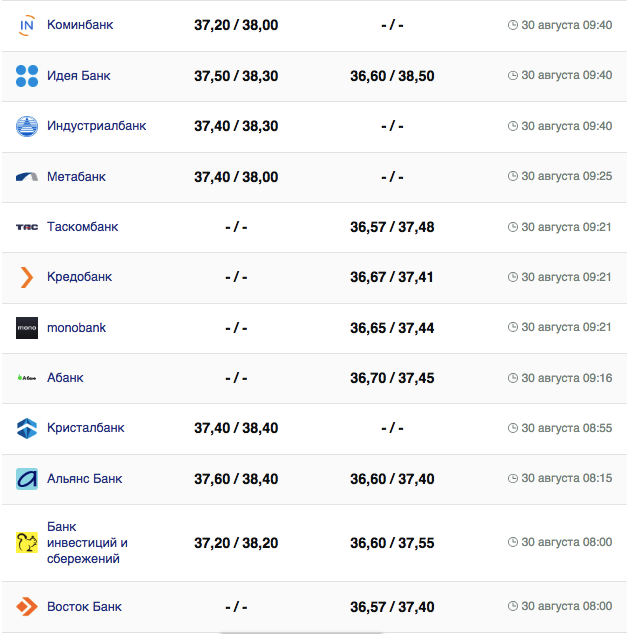Click the Коминбанк logo icon
The image size is (629, 634).
(x=27, y=25)
